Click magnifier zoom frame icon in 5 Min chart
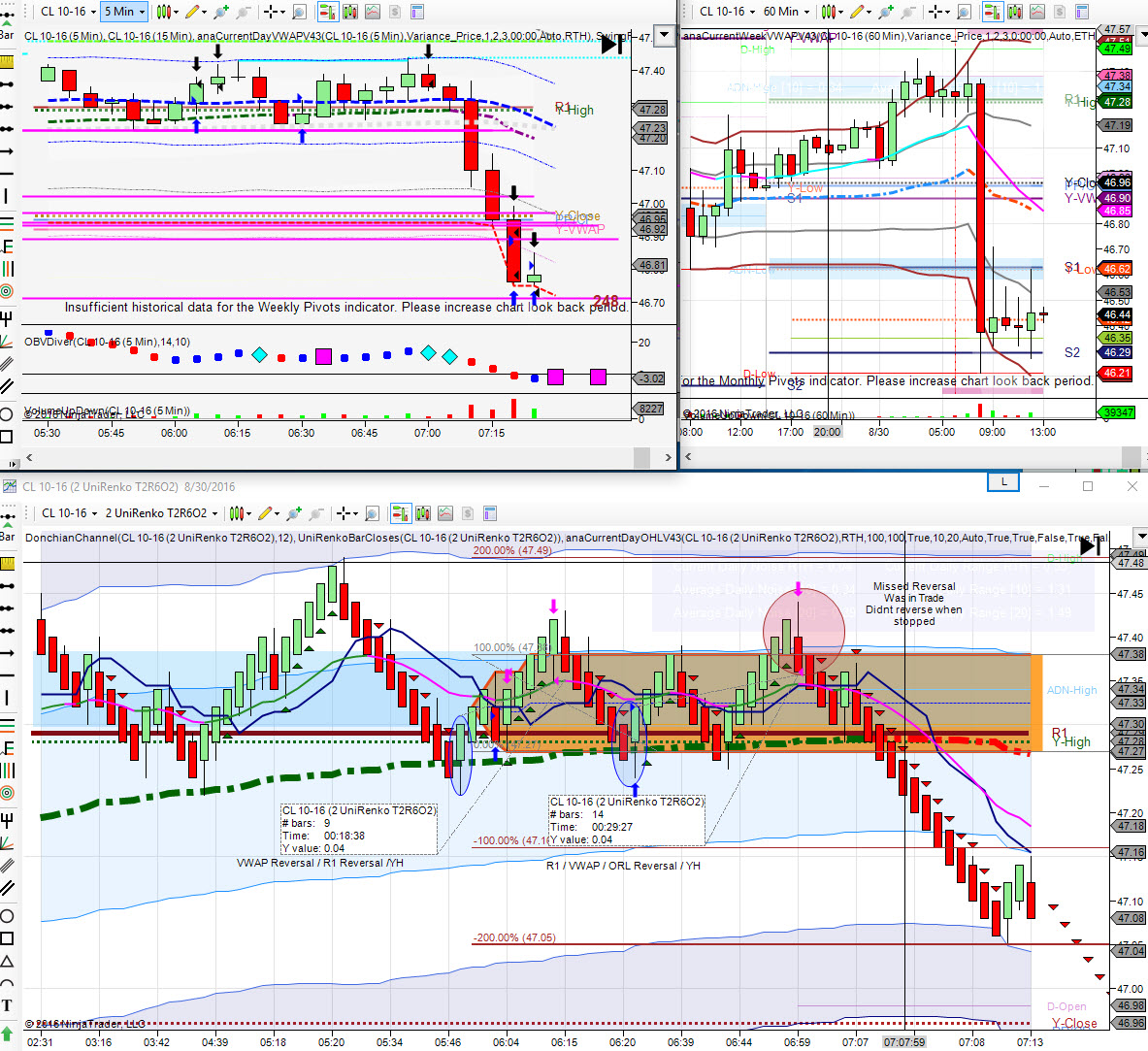Image resolution: width=1148 pixels, height=1051 pixels. (x=299, y=12)
